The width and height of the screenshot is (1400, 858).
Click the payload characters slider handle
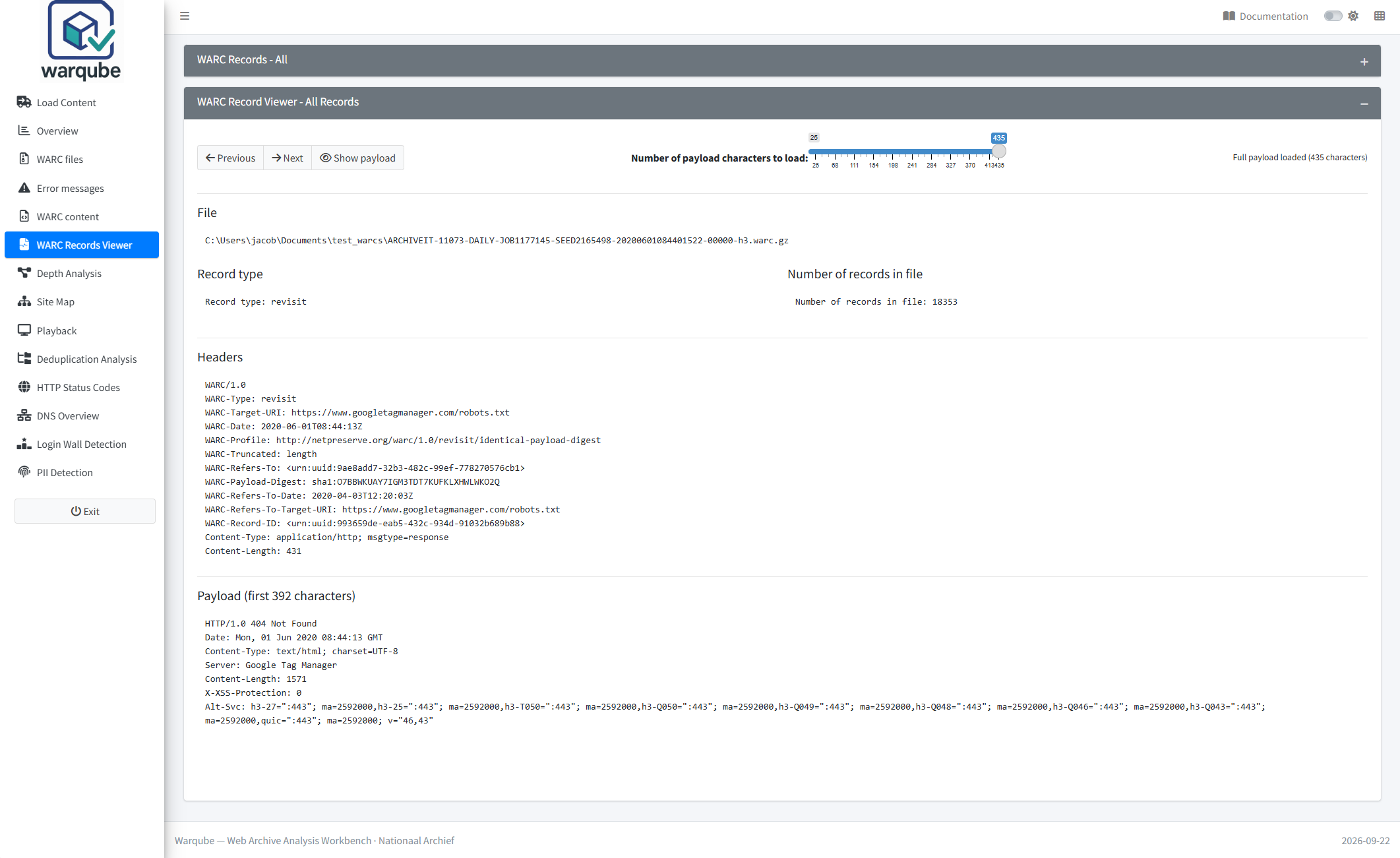(x=999, y=152)
